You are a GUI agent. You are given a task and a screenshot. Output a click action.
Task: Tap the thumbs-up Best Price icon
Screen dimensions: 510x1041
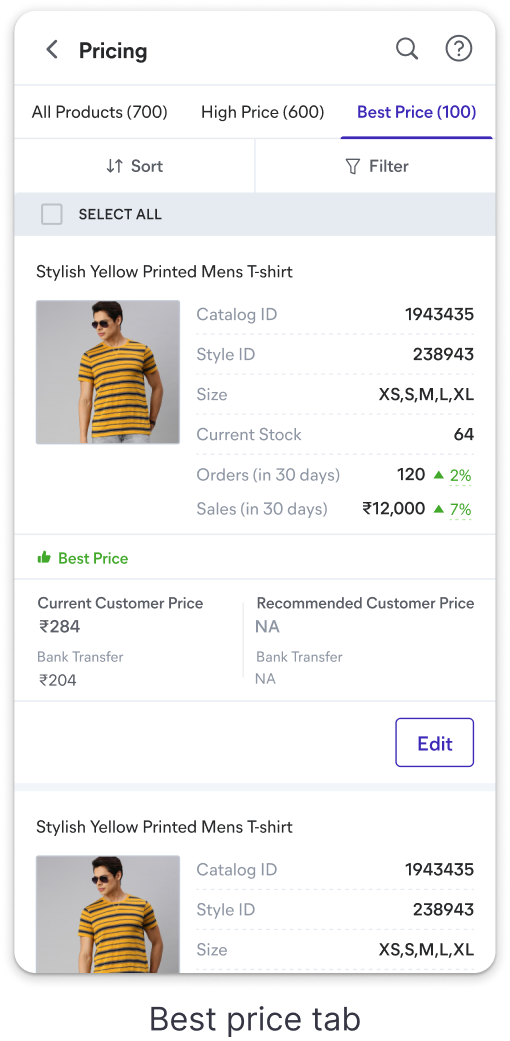44,558
